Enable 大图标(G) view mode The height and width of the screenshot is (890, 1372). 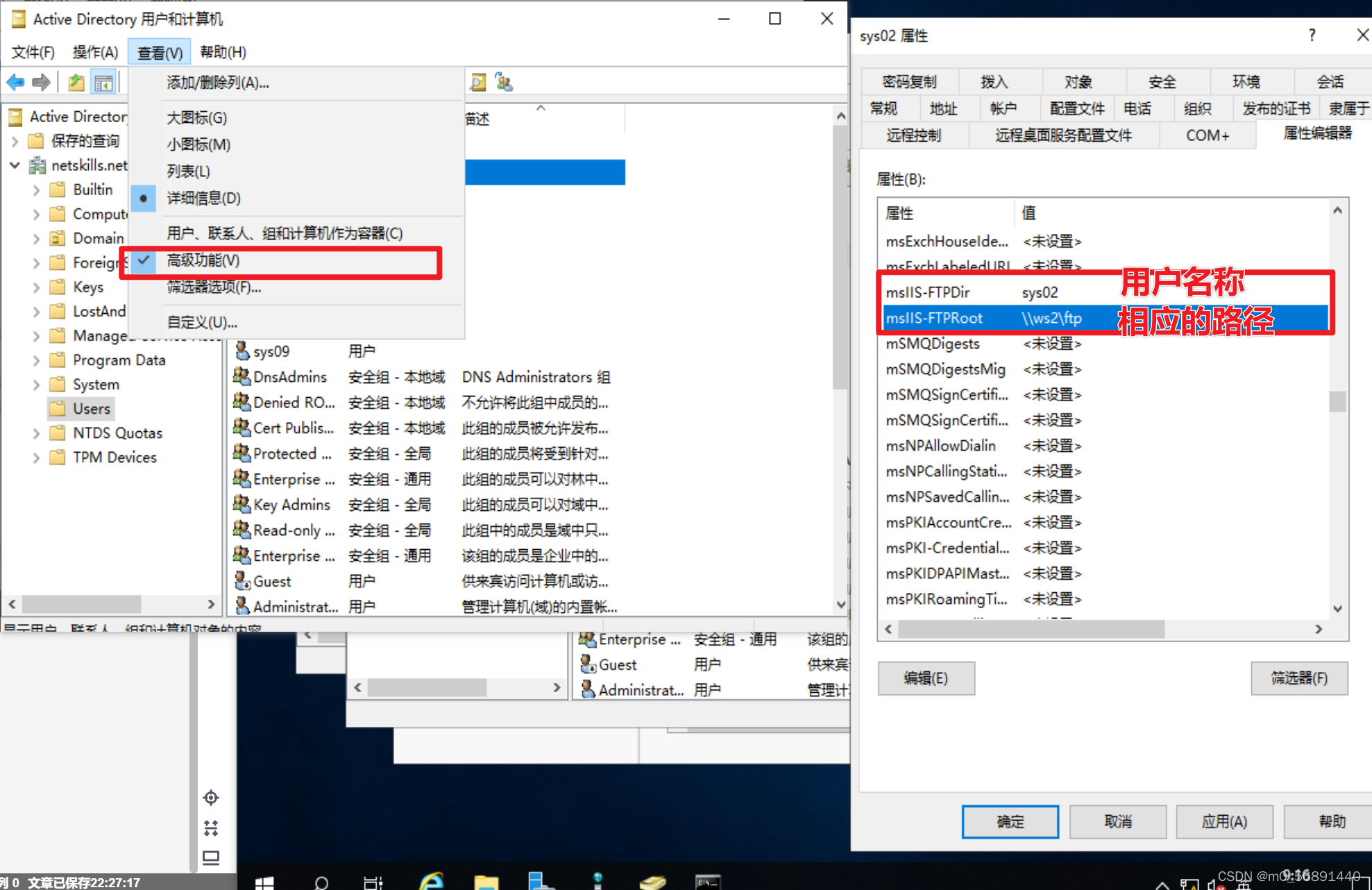tap(196, 117)
